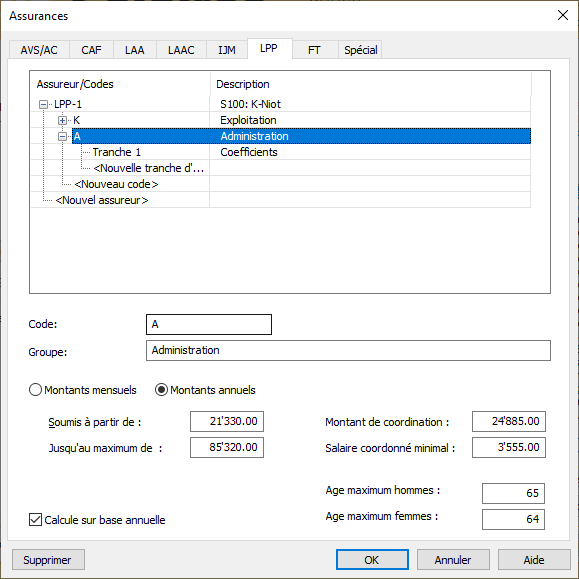
Task: Switch to the AVS/AC tab
Action: pos(39,50)
